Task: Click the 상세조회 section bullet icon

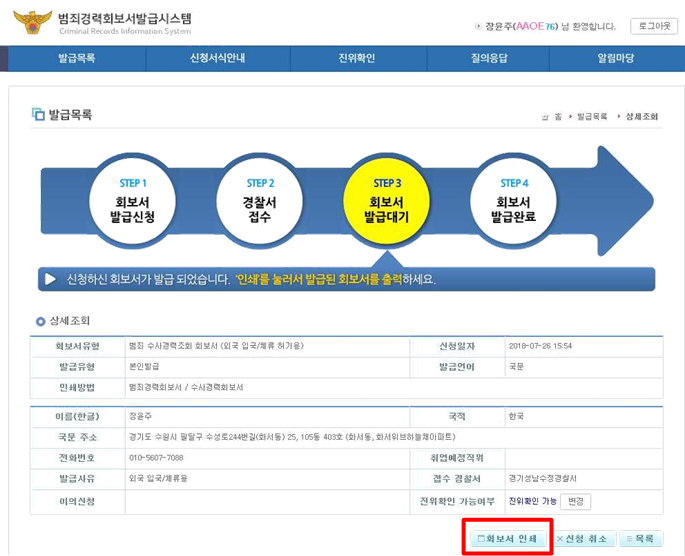Action: 40,321
